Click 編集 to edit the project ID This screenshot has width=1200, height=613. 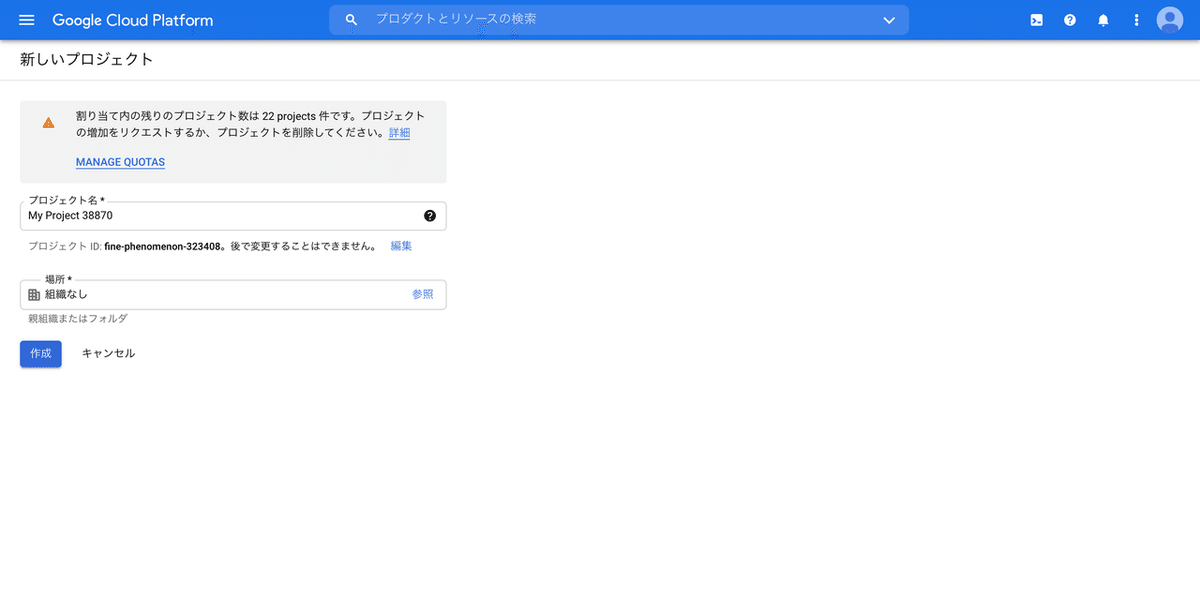click(400, 245)
